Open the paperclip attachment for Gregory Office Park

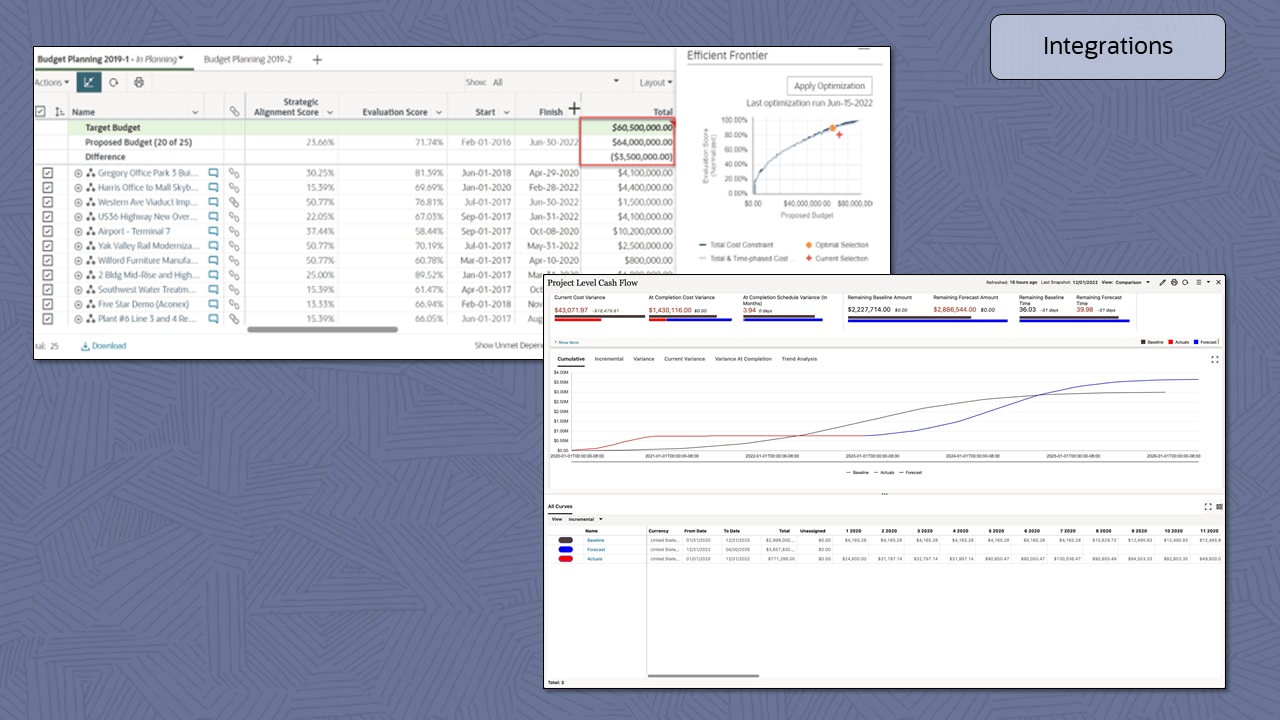pyautogui.click(x=234, y=172)
